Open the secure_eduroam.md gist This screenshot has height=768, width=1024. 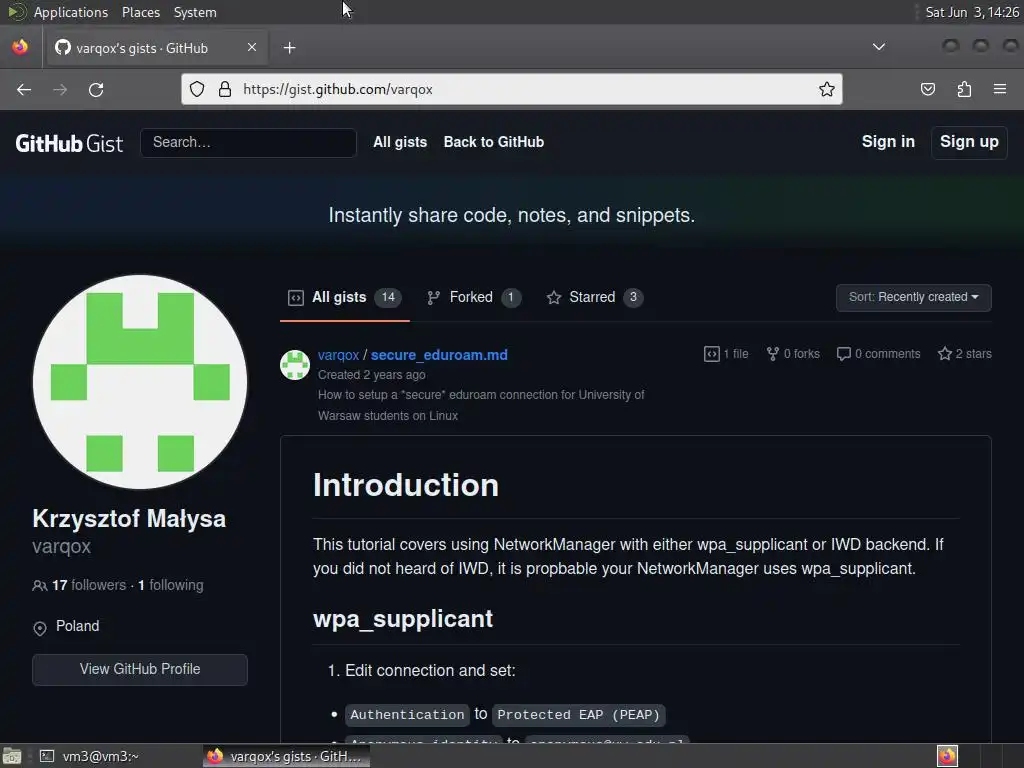439,355
